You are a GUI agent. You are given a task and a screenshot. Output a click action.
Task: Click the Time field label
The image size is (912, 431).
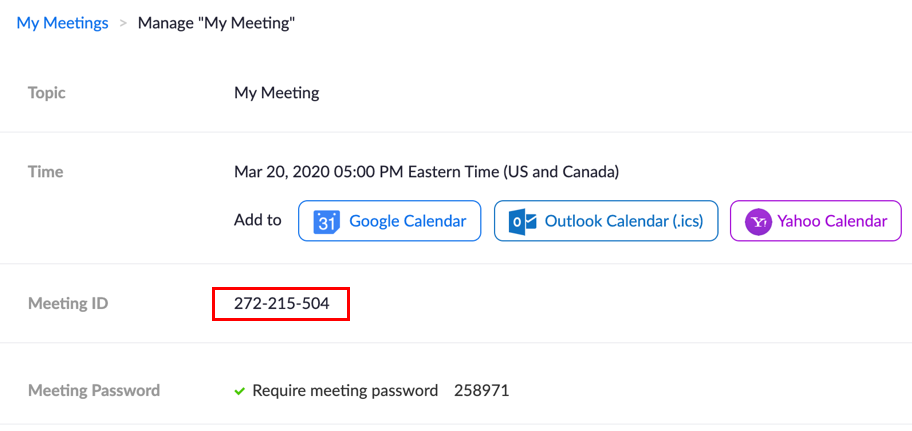(x=45, y=172)
